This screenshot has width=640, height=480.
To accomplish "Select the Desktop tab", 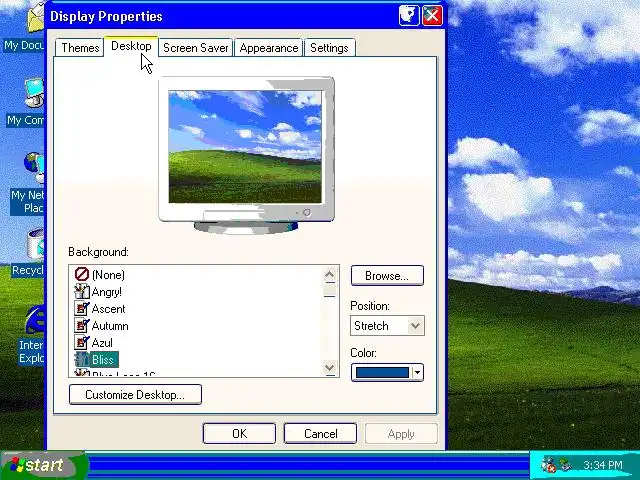I will coord(131,46).
